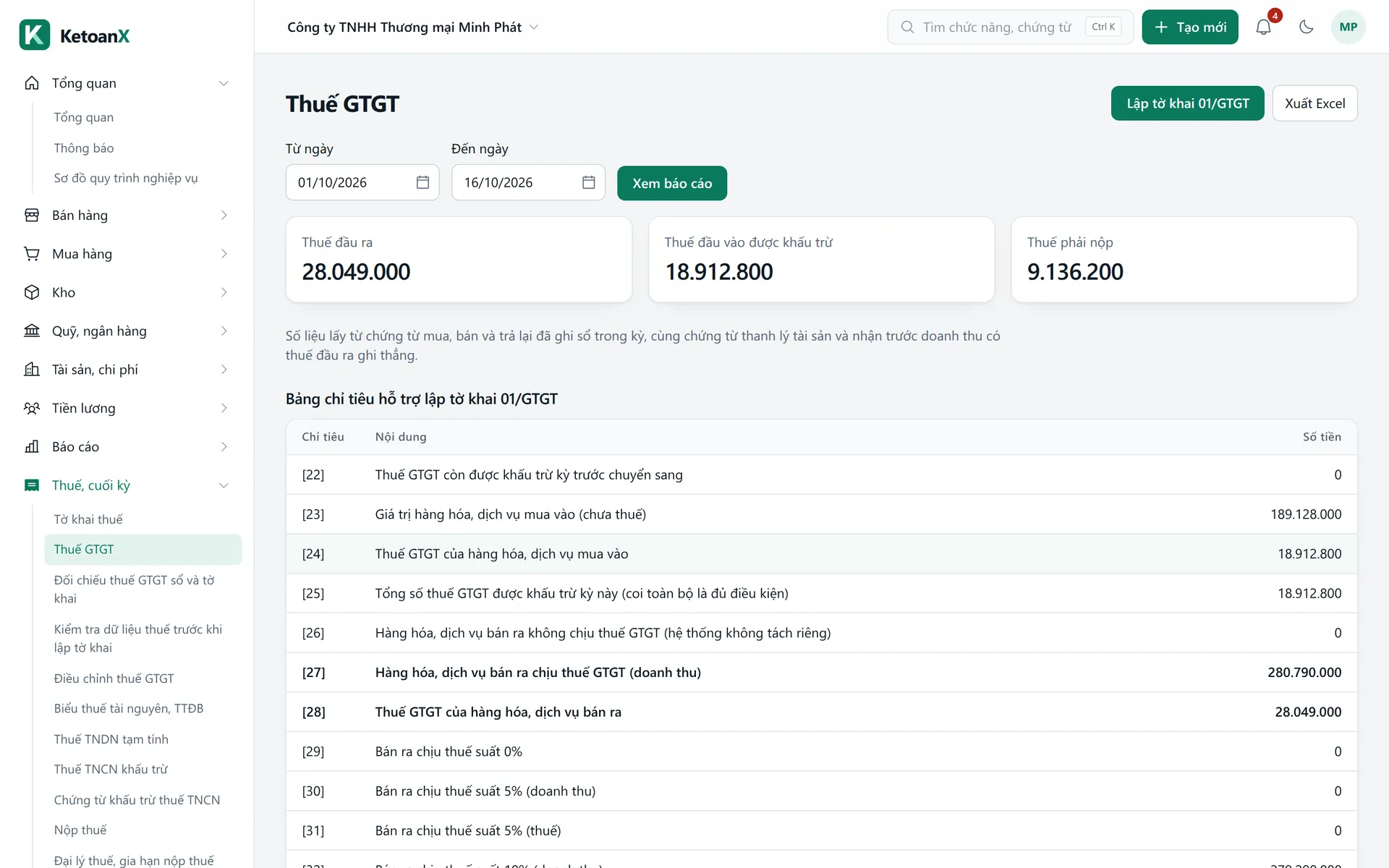Screen dimensions: 1389x868
Task: Expand the Mua hàng menu chevron
Action: pos(224,254)
